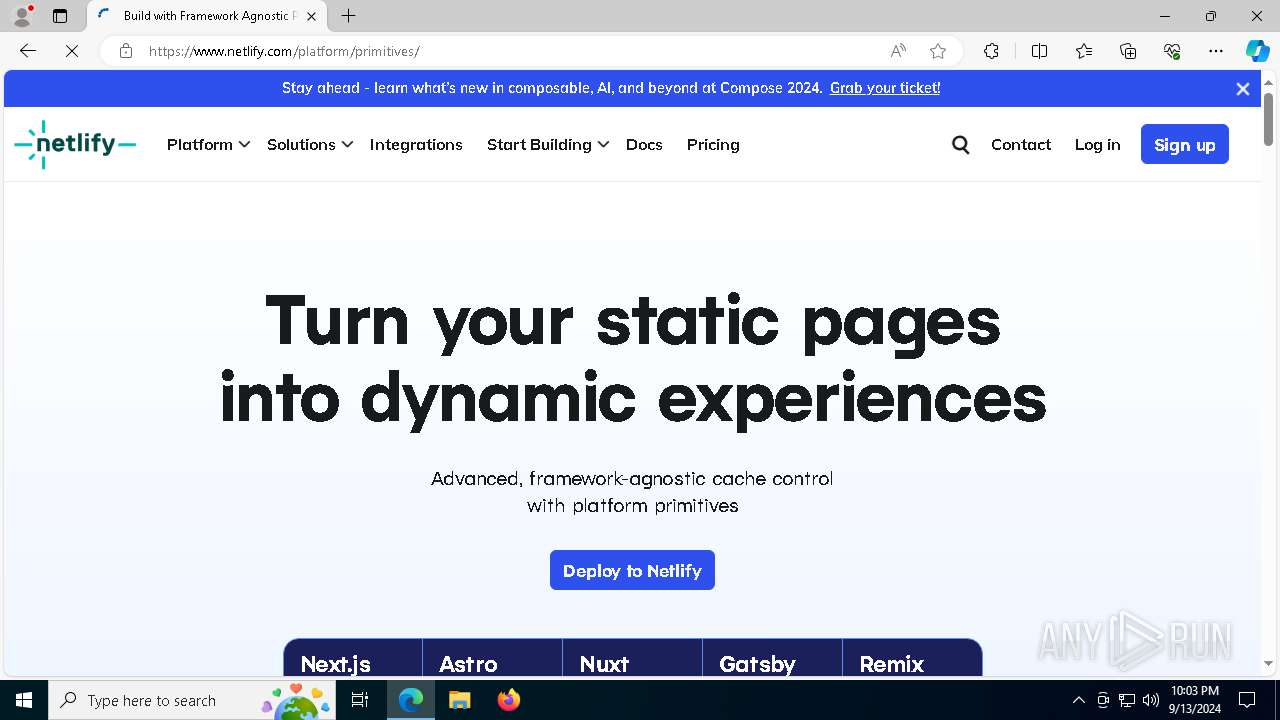This screenshot has width=1280, height=720.
Task: Select the Gatsby framework tab
Action: (x=772, y=659)
